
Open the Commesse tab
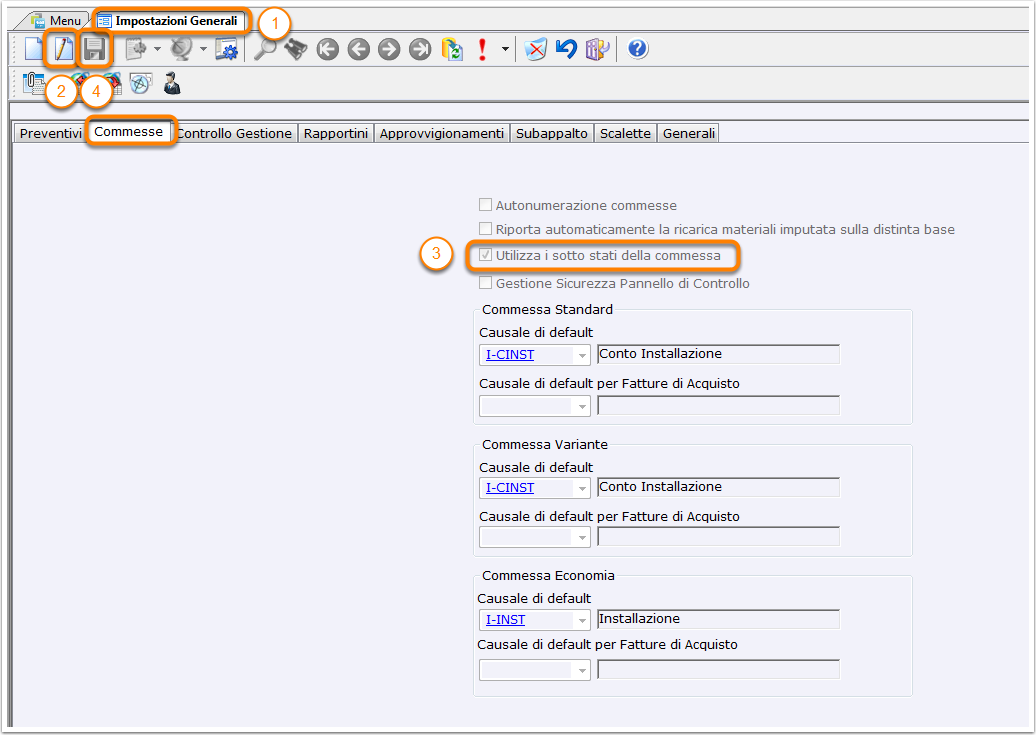coord(128,132)
